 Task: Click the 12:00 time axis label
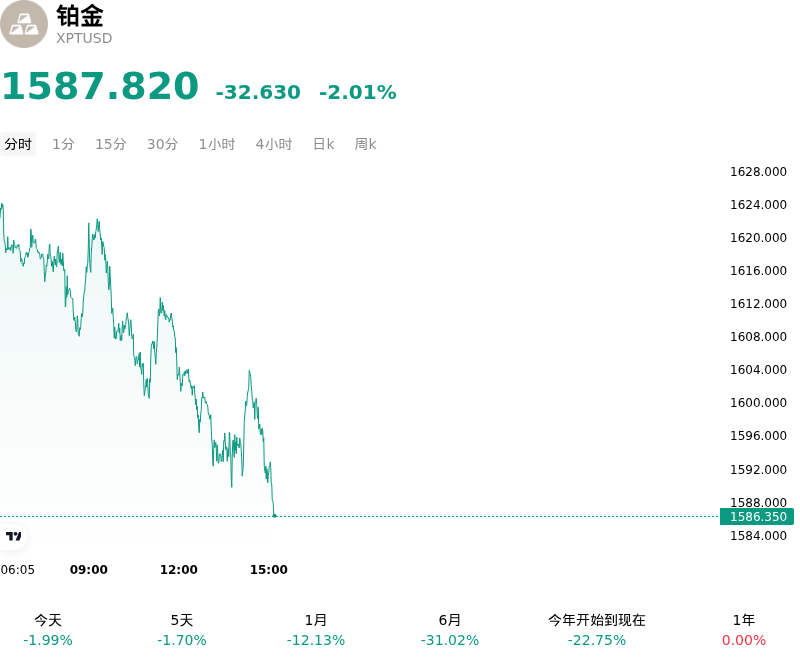[179, 570]
